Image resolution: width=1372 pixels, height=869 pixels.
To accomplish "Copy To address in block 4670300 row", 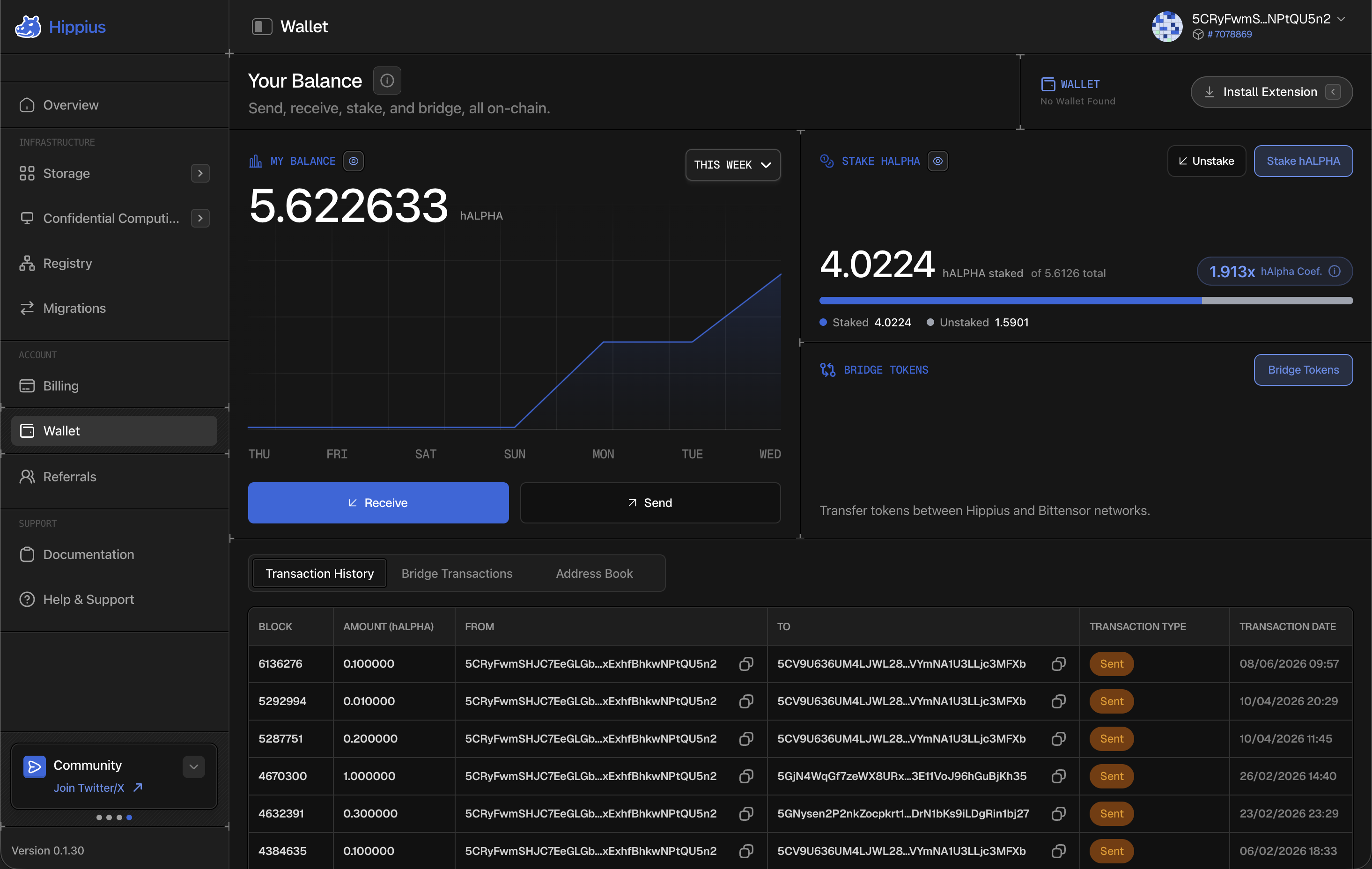I will (1058, 776).
